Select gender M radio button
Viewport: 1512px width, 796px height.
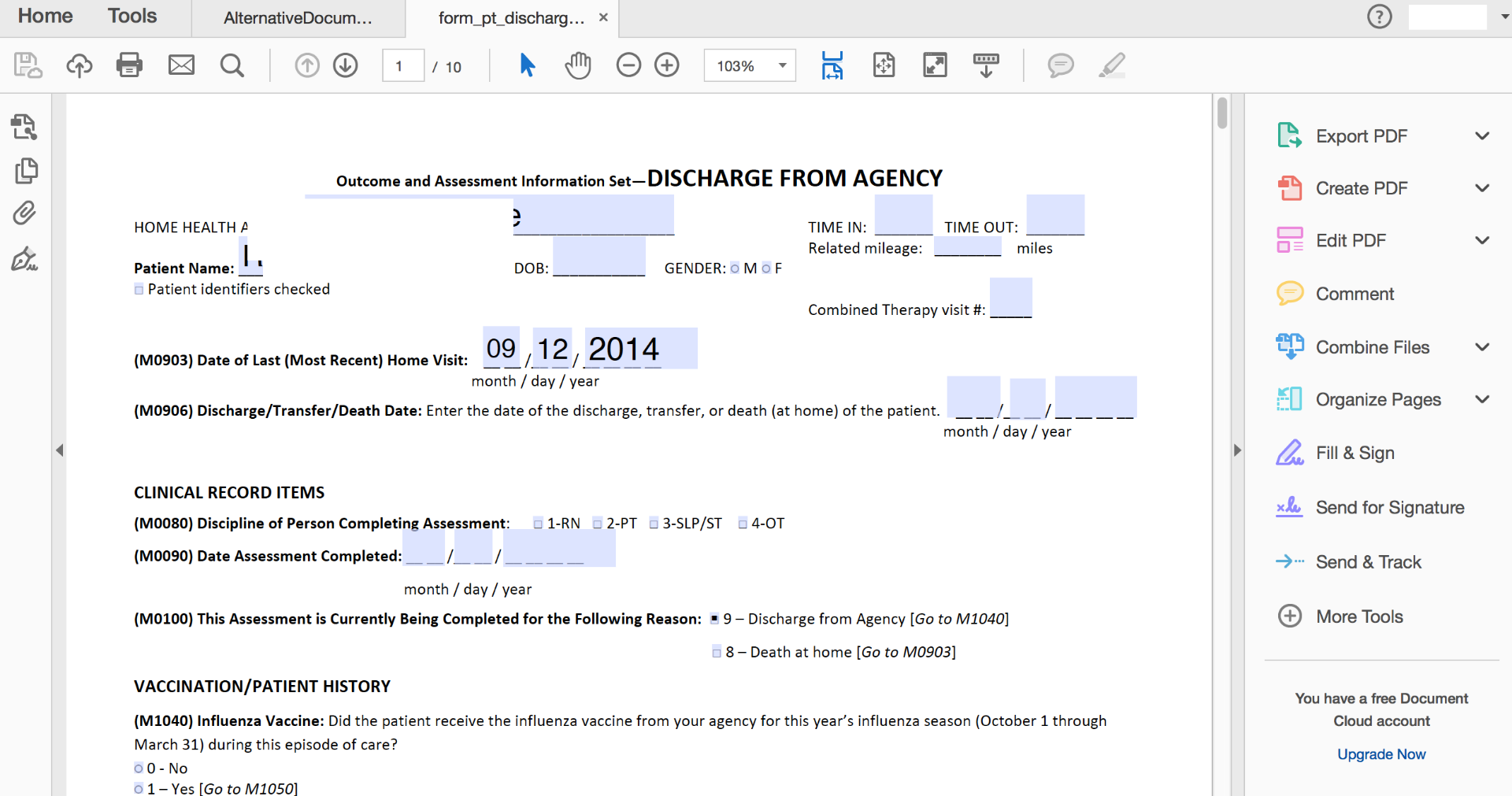[735, 268]
